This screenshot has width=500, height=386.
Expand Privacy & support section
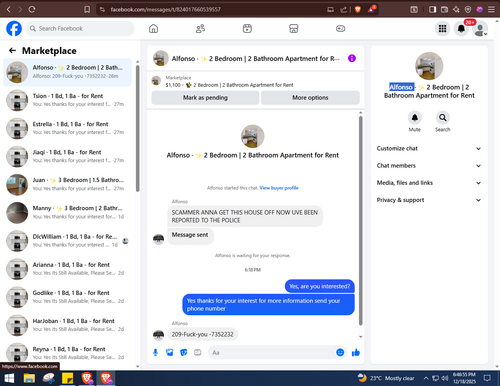click(x=429, y=200)
